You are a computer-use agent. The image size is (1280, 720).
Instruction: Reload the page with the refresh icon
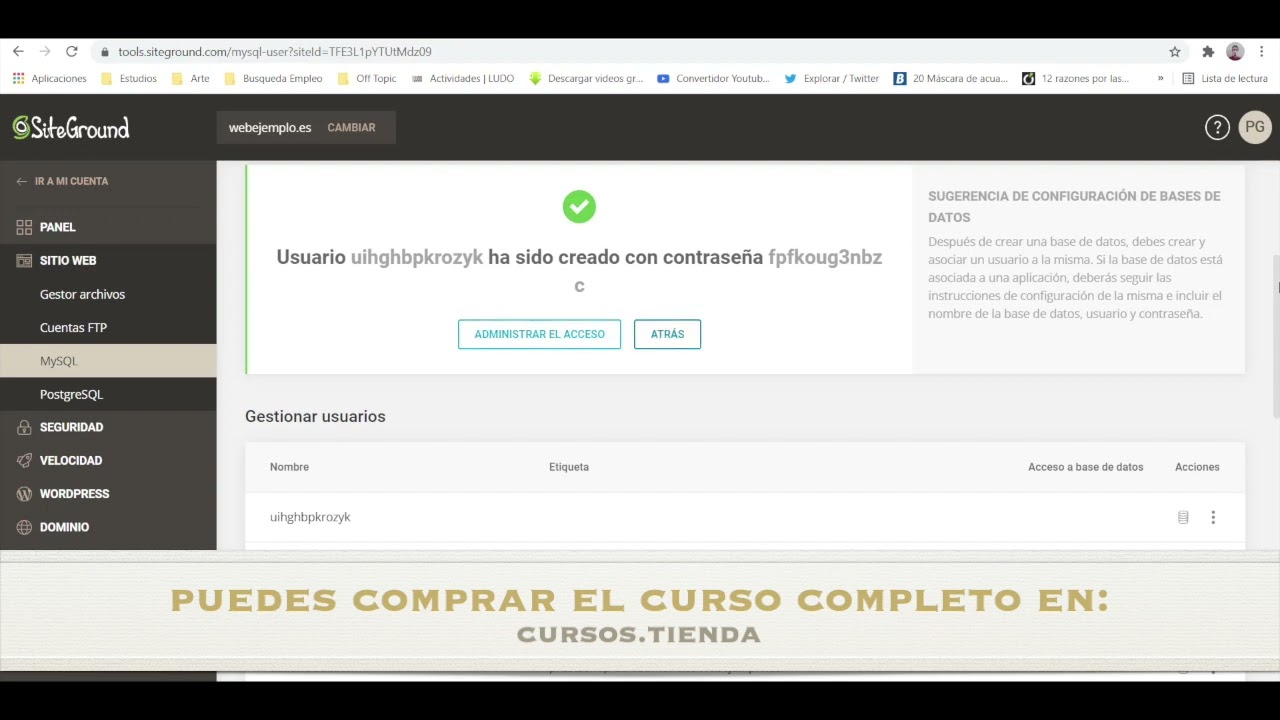72,51
